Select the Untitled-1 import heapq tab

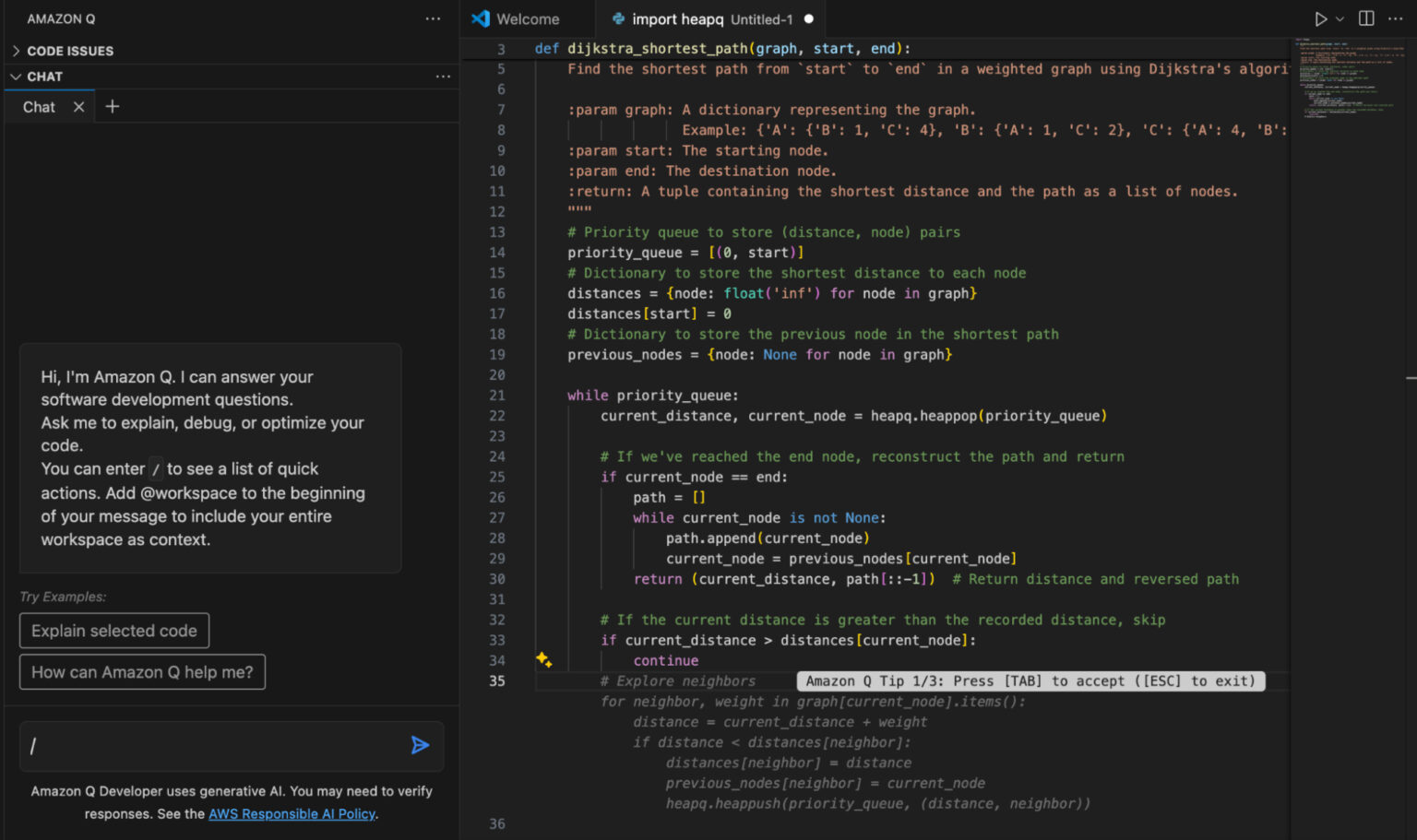point(701,18)
